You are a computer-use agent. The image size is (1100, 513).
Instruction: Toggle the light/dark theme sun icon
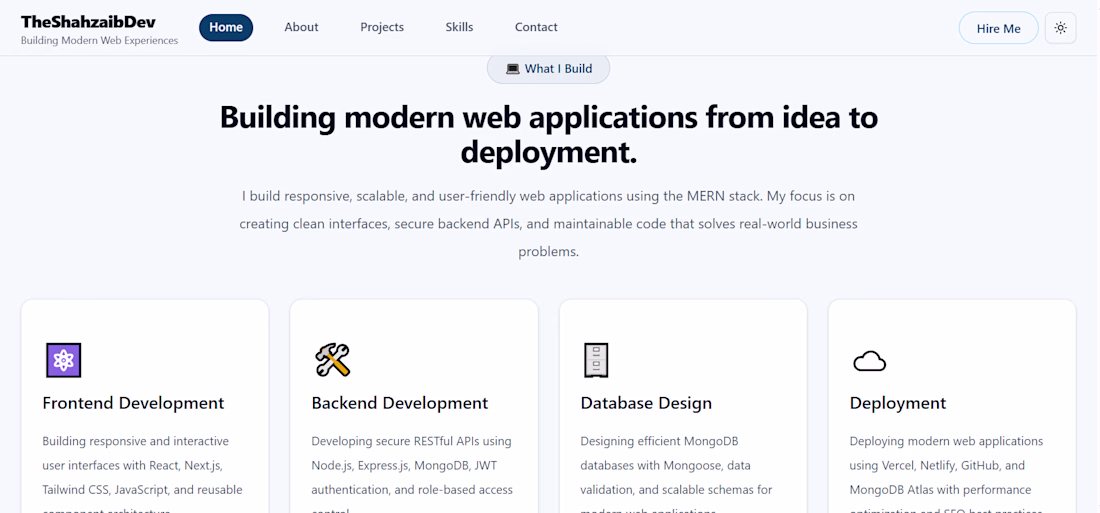[1060, 28]
